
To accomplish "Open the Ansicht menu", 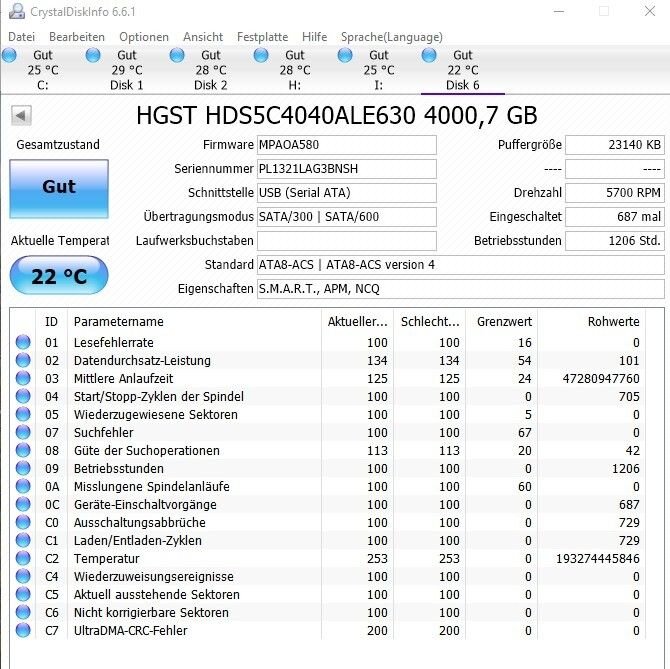I will tap(203, 37).
